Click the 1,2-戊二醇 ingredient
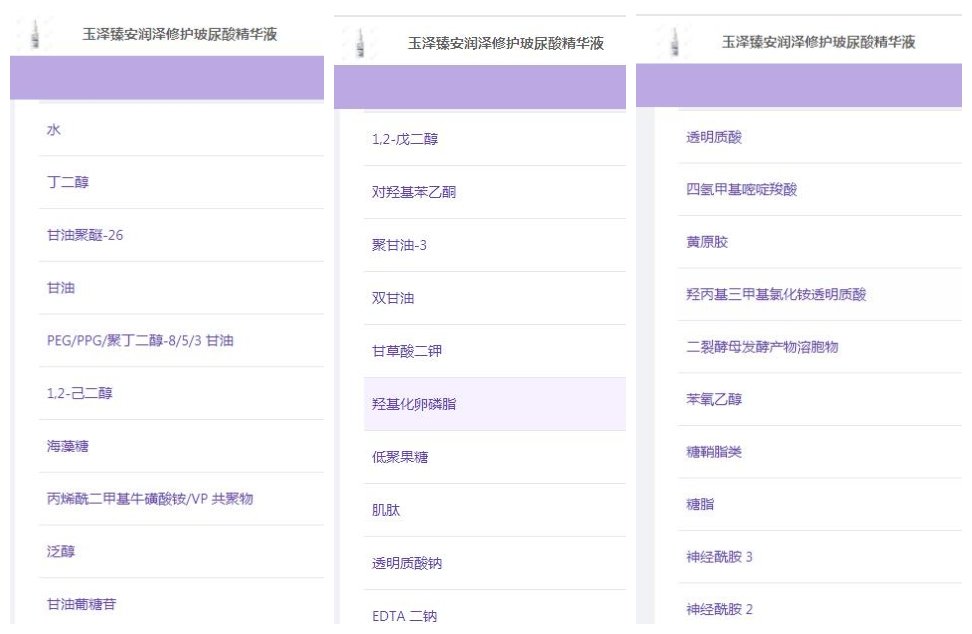The width and height of the screenshot is (972, 634). point(405,139)
